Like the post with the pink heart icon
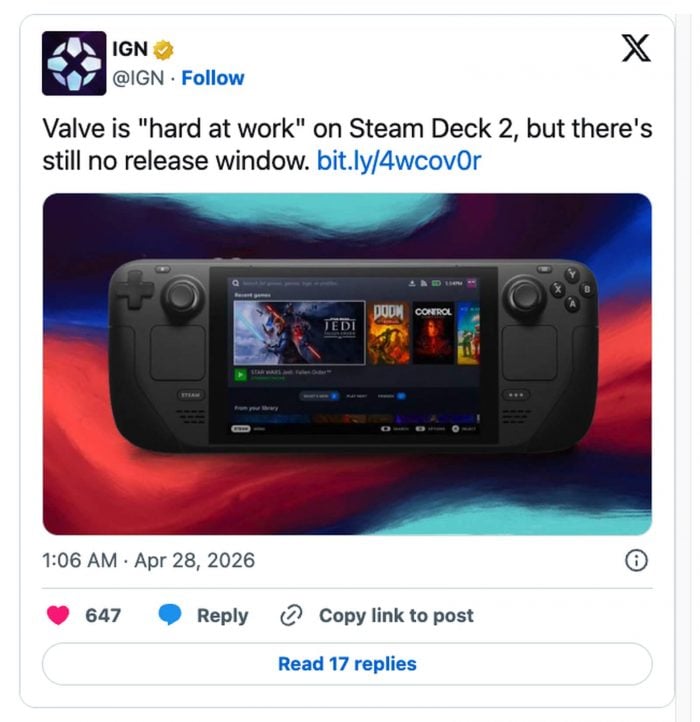700x722 pixels. pos(58,615)
